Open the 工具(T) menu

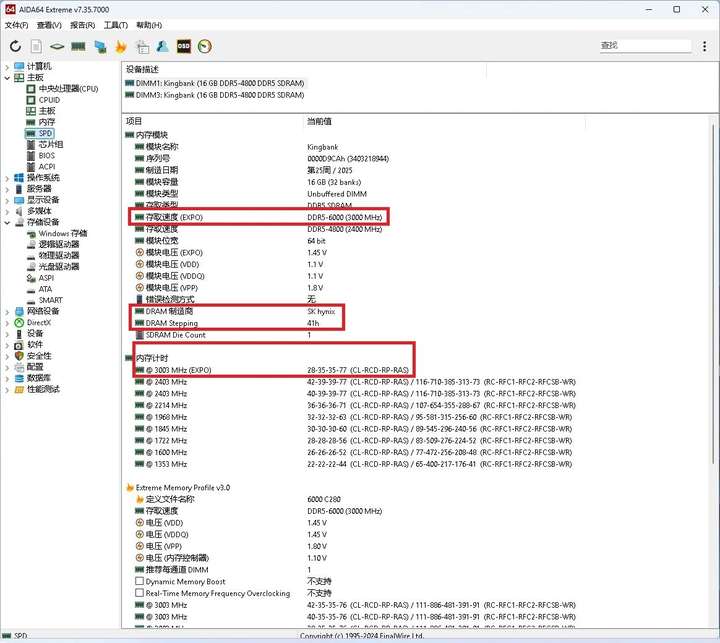[116, 25]
